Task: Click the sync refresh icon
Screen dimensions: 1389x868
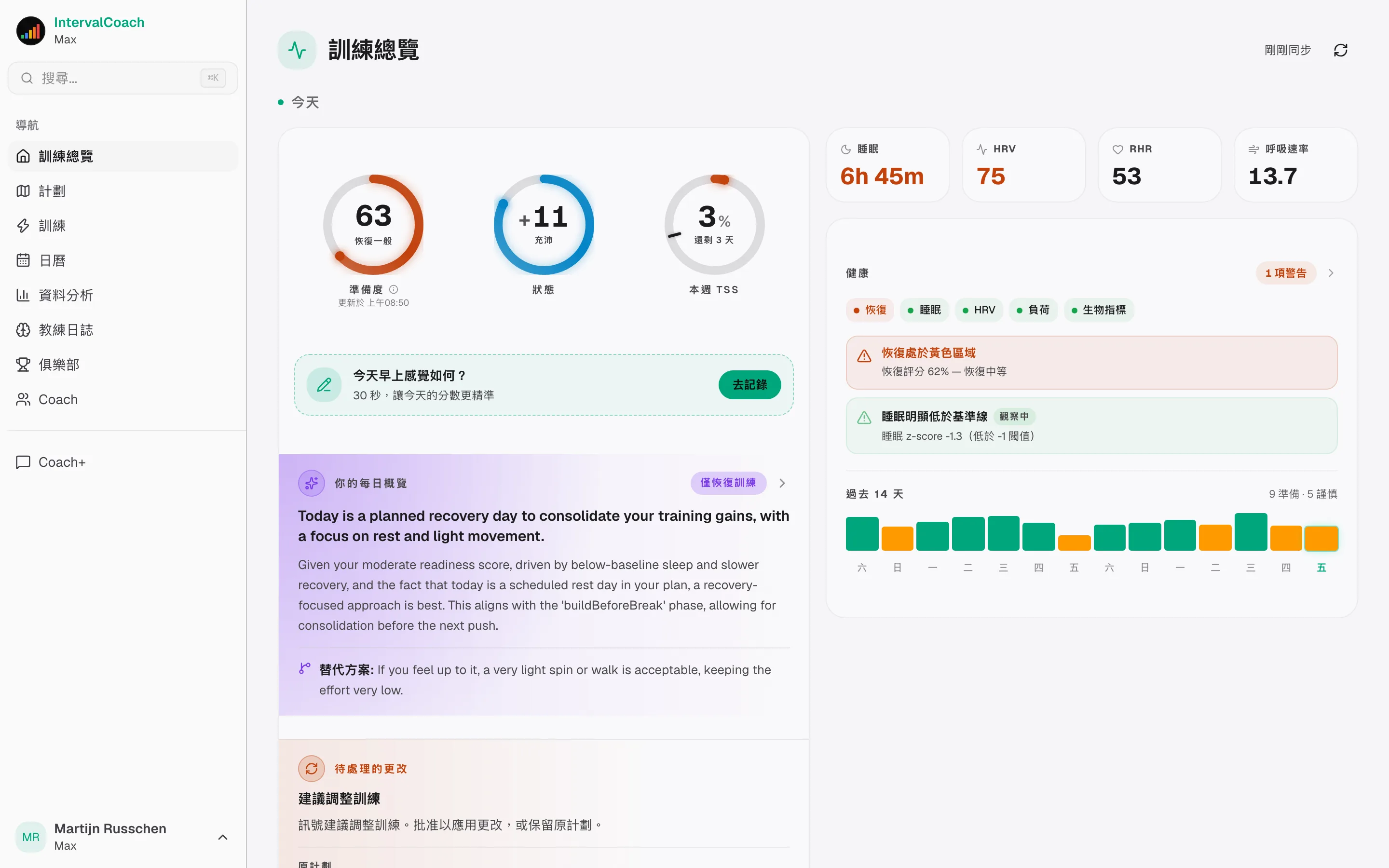Action: tap(1340, 50)
